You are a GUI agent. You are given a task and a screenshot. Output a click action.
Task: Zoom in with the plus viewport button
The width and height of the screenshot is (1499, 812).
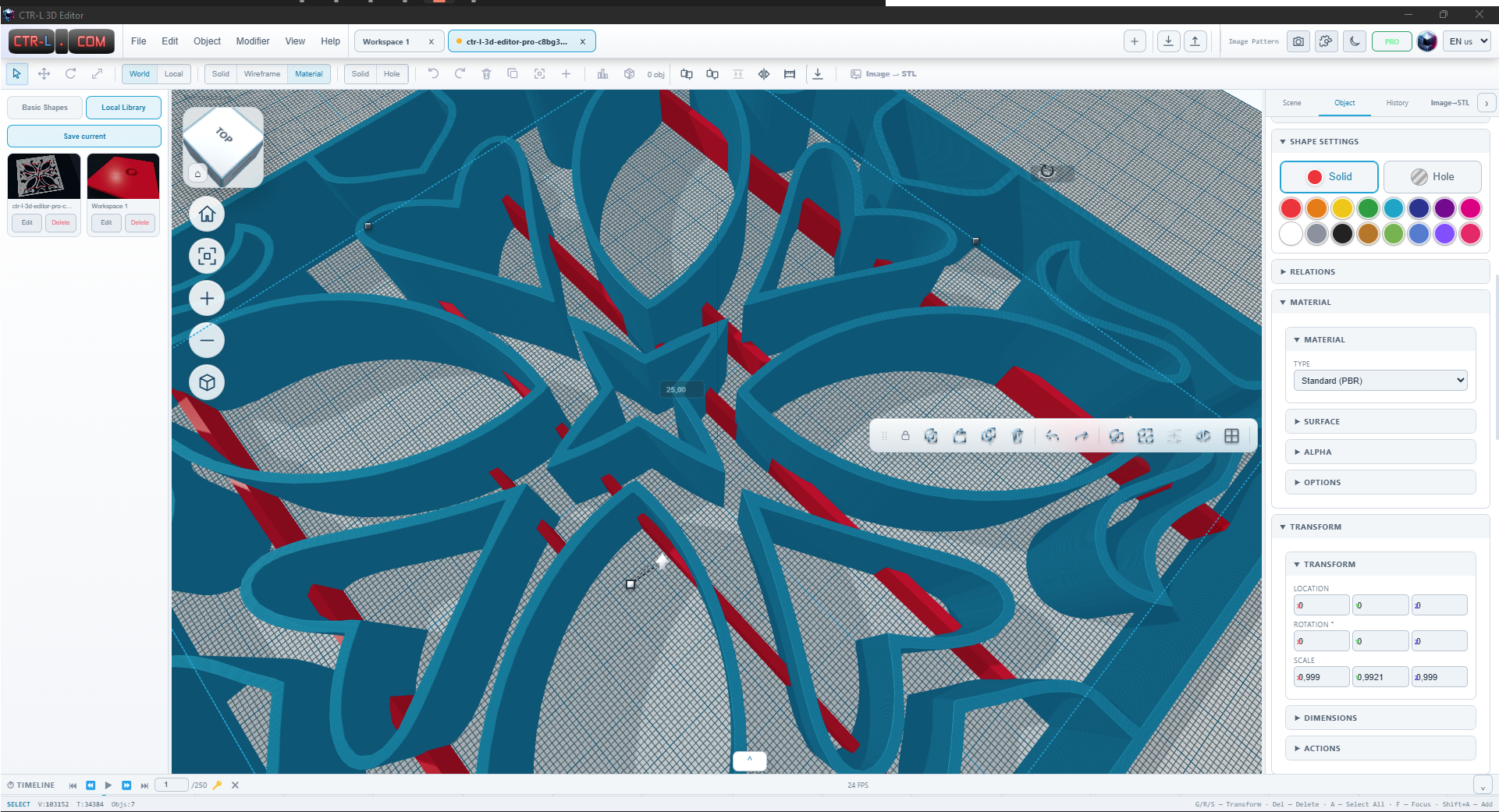[207, 298]
